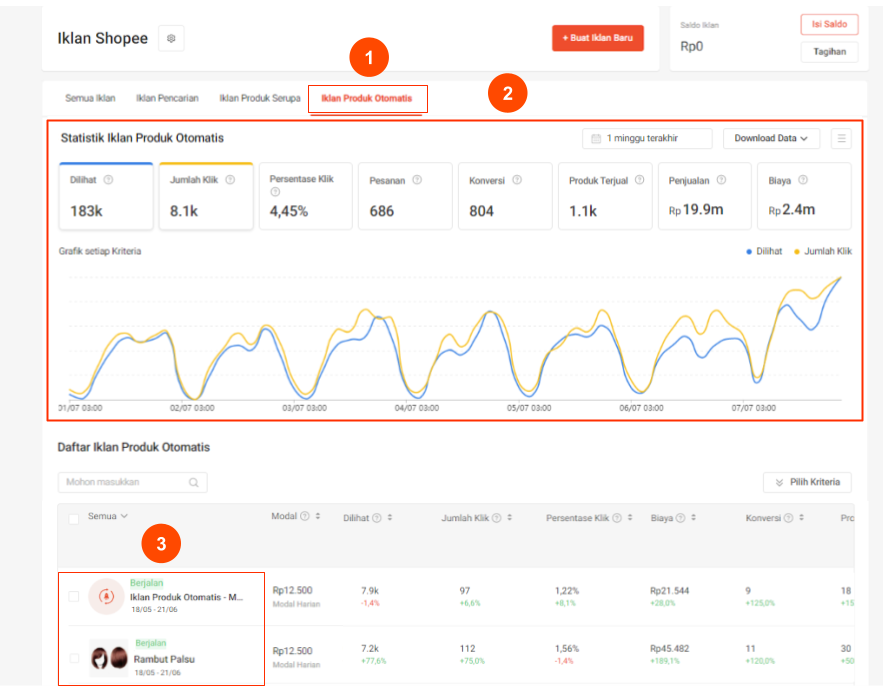The image size is (883, 691).
Task: Click the list menu icon beside Download Data
Action: click(x=841, y=139)
